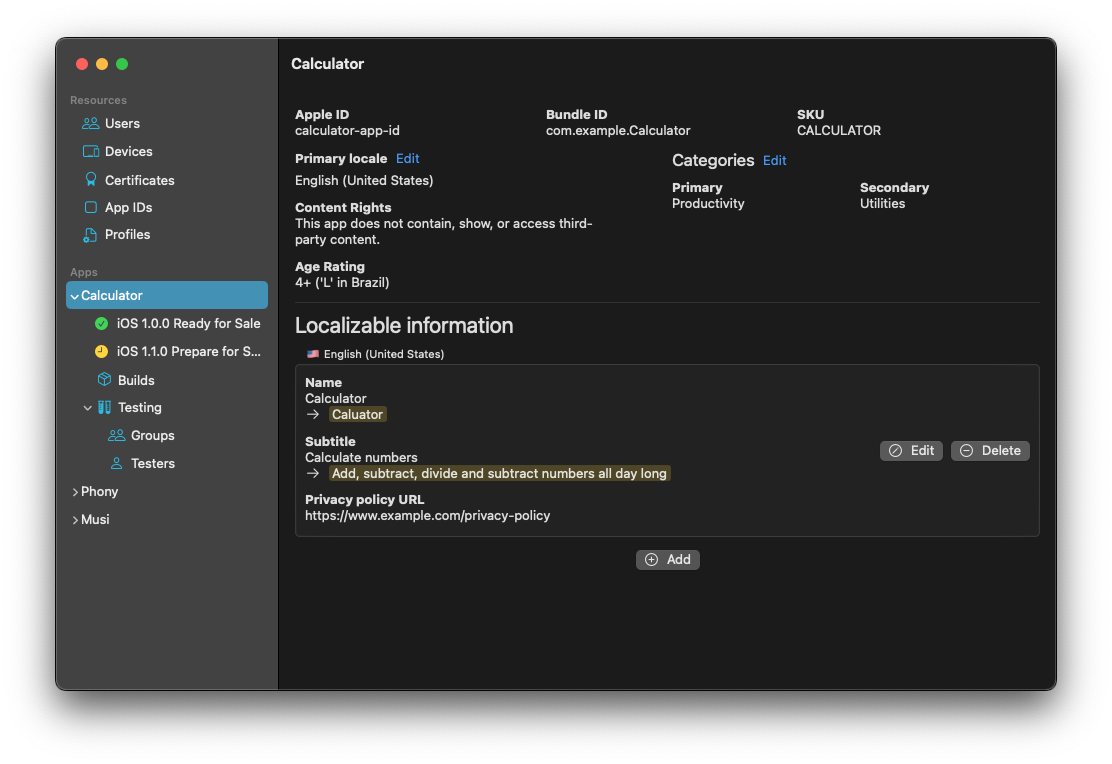Click the 'Localizable information' heading
Image resolution: width=1112 pixels, height=764 pixels.
[404, 326]
